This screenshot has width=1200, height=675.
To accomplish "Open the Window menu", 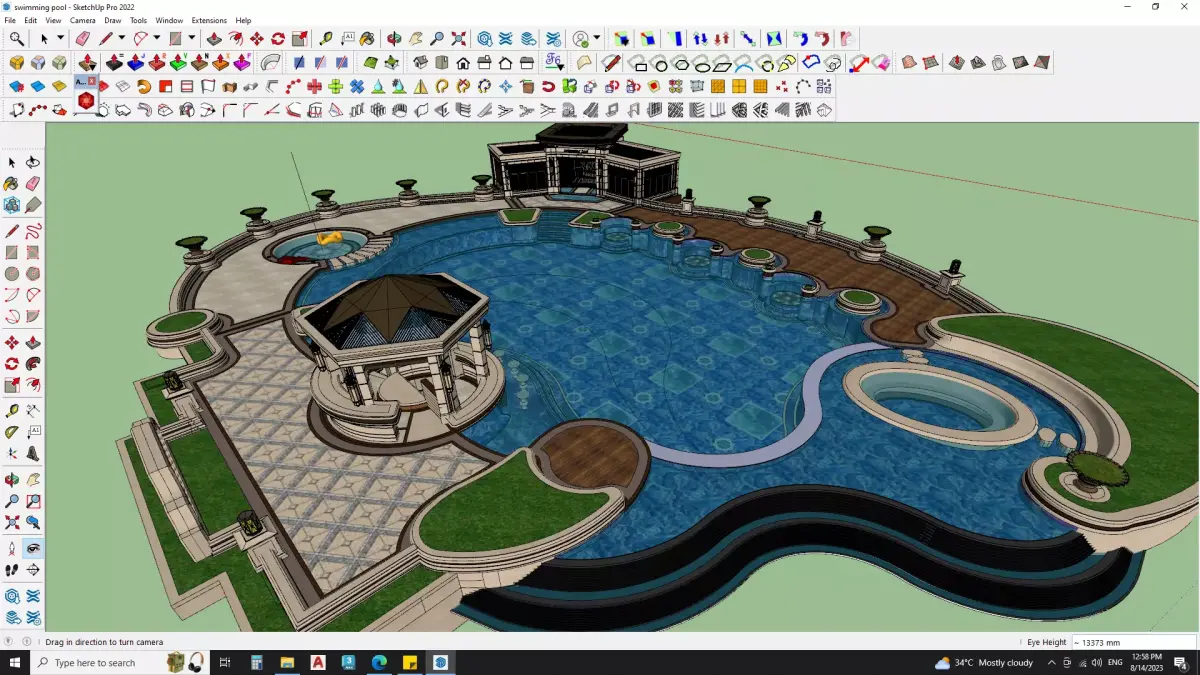I will coord(169,20).
